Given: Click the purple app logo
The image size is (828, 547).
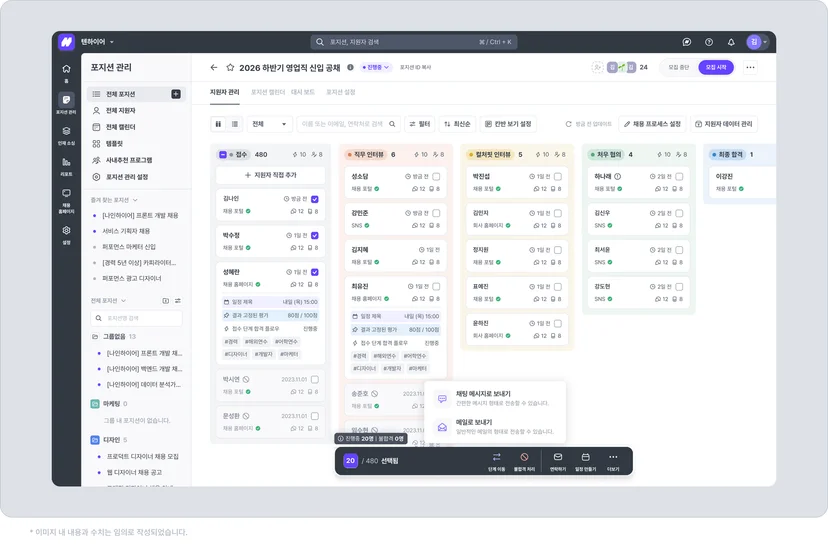Looking at the screenshot, I should 67,42.
